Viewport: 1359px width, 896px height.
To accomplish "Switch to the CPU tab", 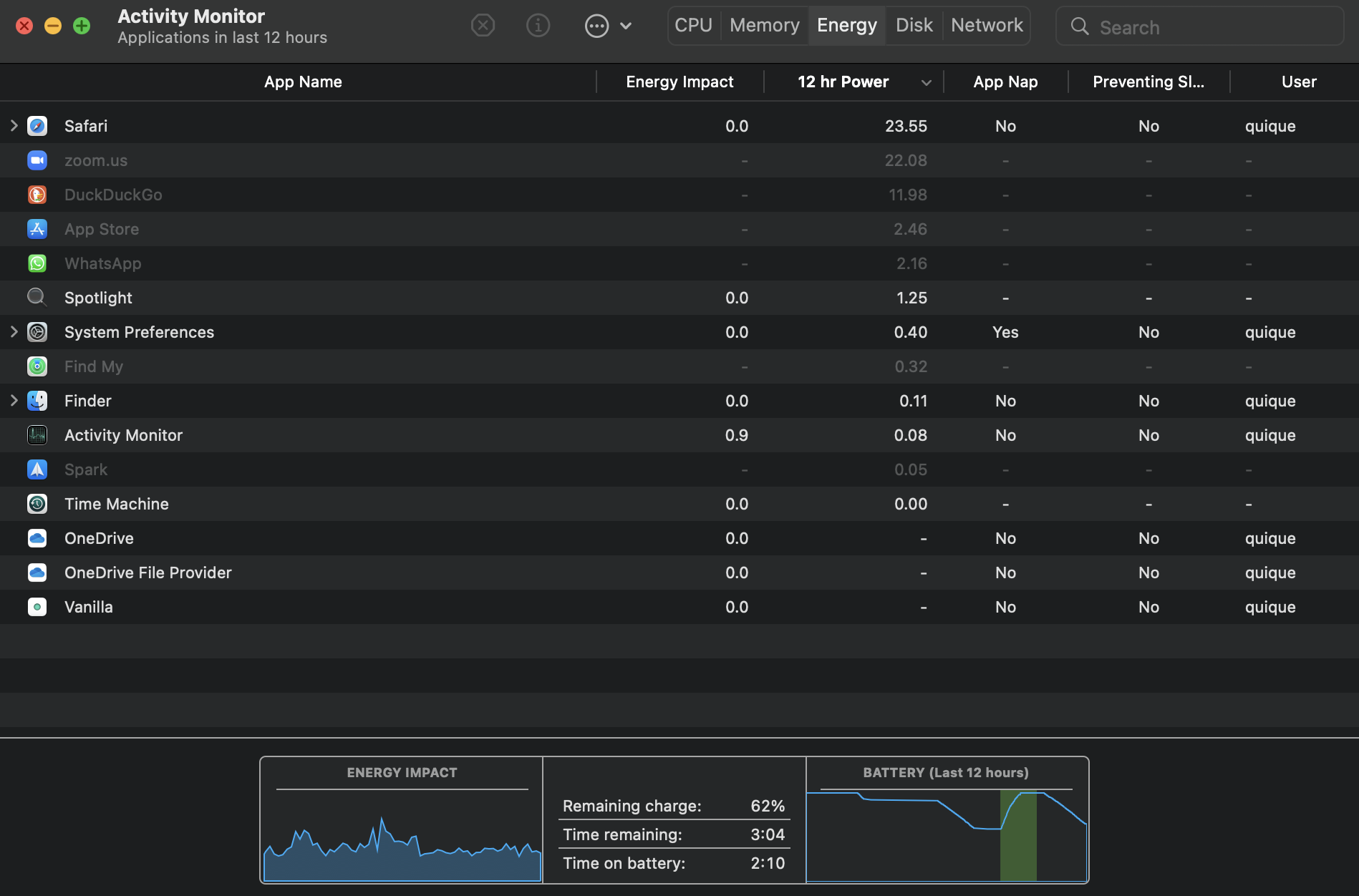I will [x=693, y=26].
